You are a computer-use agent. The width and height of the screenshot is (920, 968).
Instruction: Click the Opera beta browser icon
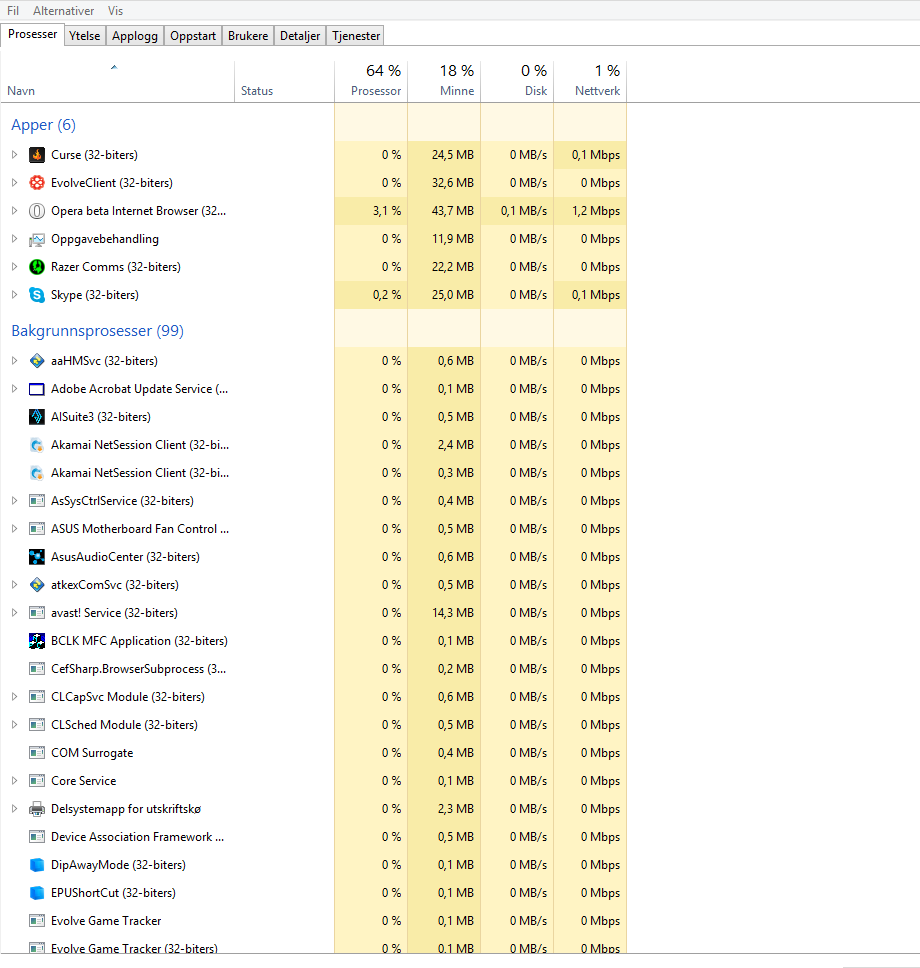tap(37, 211)
